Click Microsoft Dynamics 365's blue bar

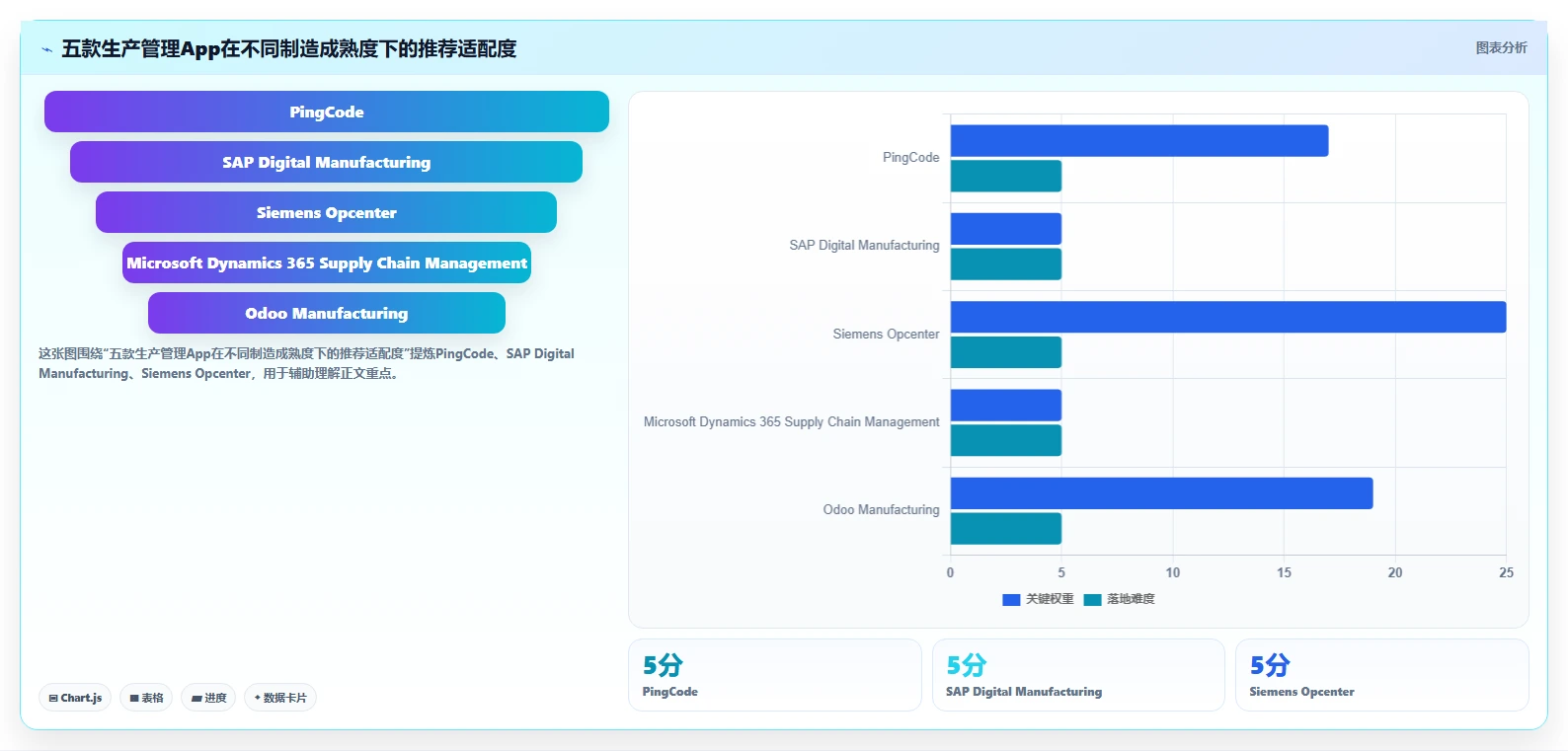click(x=1006, y=405)
